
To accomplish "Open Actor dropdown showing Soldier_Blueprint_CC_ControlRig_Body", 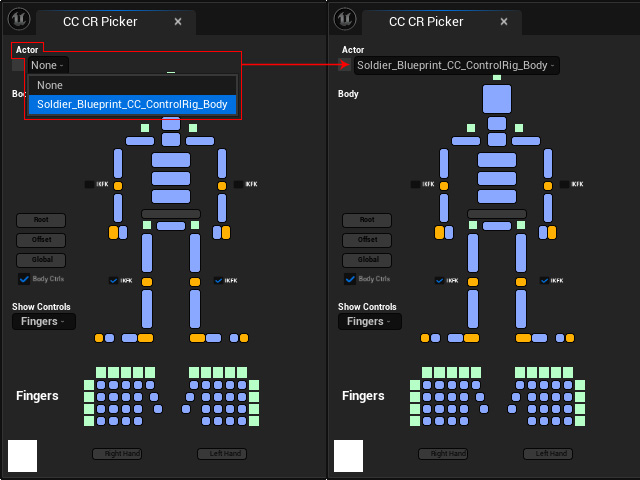I will (456, 65).
